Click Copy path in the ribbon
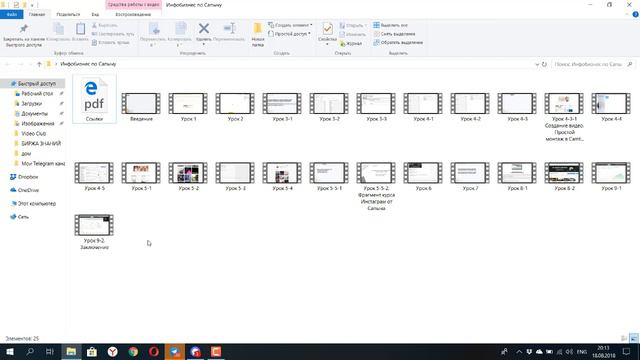Screen dimensions: 640x360 113,34
